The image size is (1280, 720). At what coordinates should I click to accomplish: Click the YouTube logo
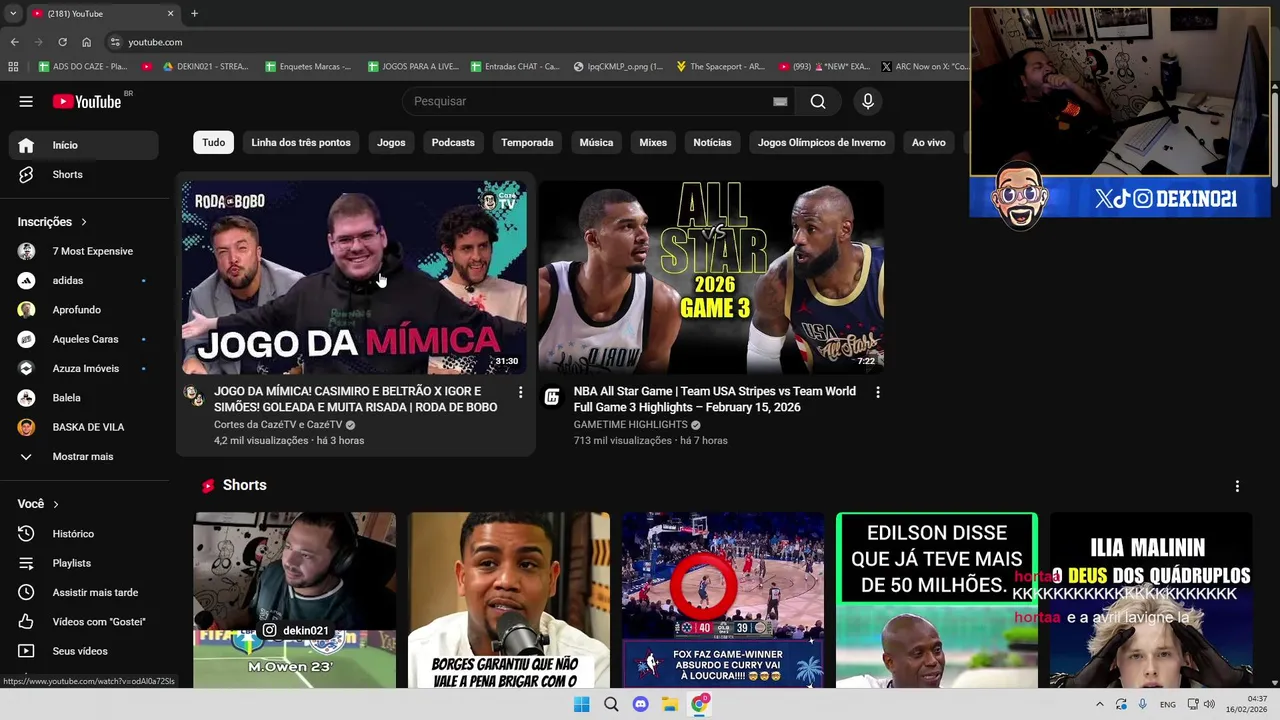click(x=87, y=101)
